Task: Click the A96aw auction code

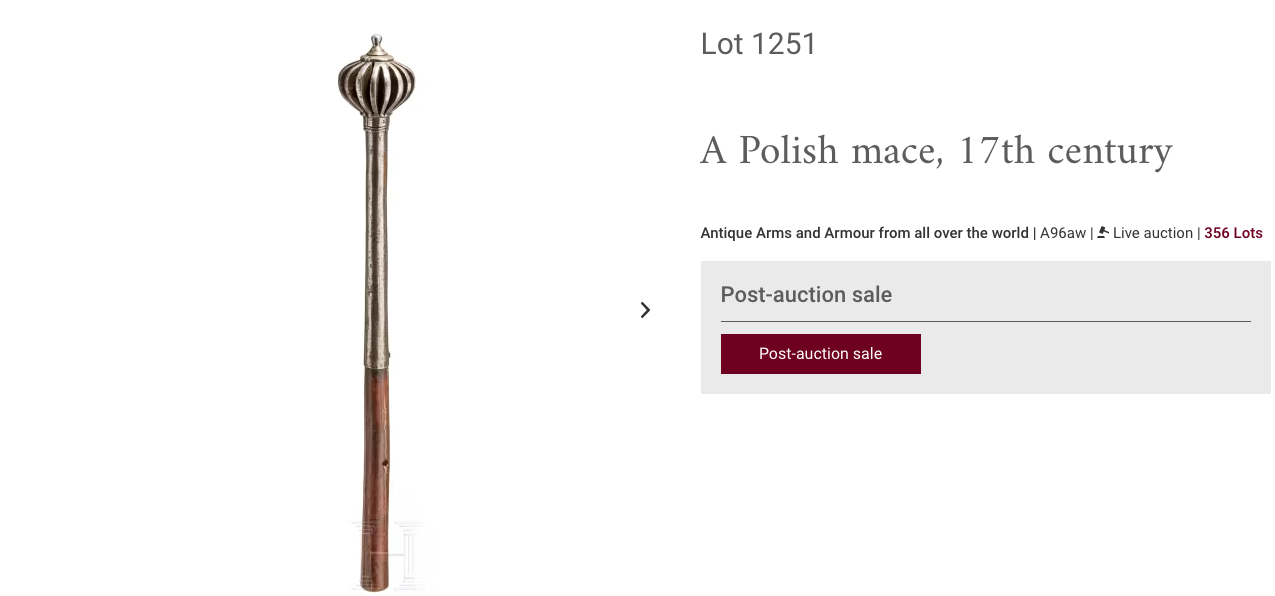Action: 1062,233
